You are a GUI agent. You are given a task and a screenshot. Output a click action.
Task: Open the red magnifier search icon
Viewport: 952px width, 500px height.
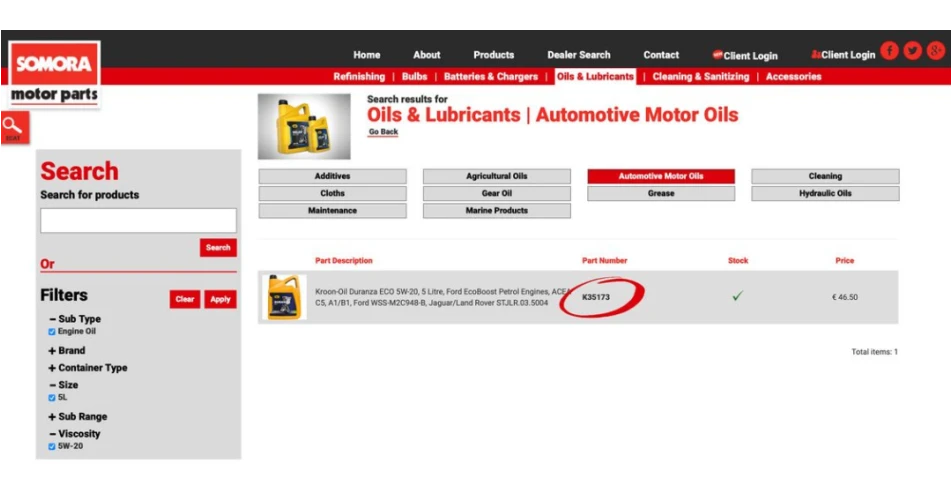pos(15,128)
